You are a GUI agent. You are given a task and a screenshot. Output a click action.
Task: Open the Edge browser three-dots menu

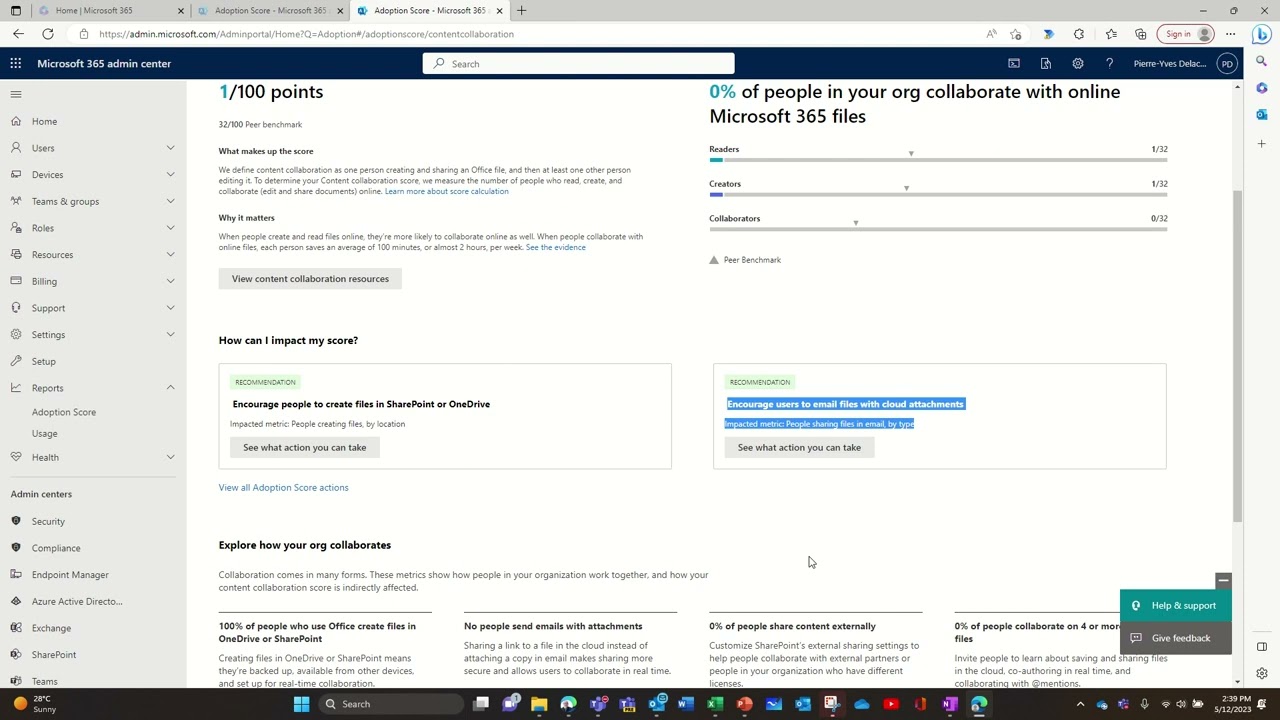click(1231, 34)
